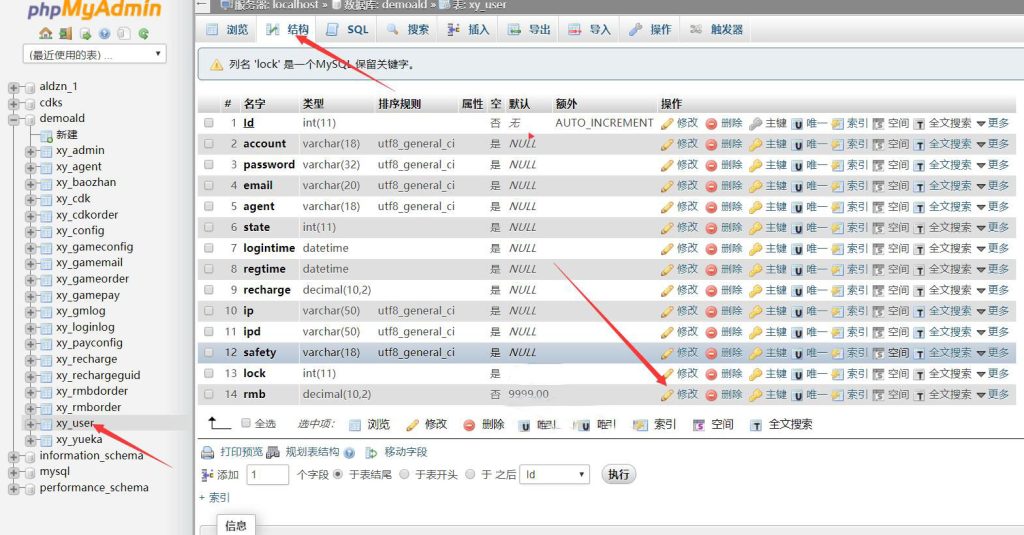Click the 规划表结构 link

pos(312,452)
